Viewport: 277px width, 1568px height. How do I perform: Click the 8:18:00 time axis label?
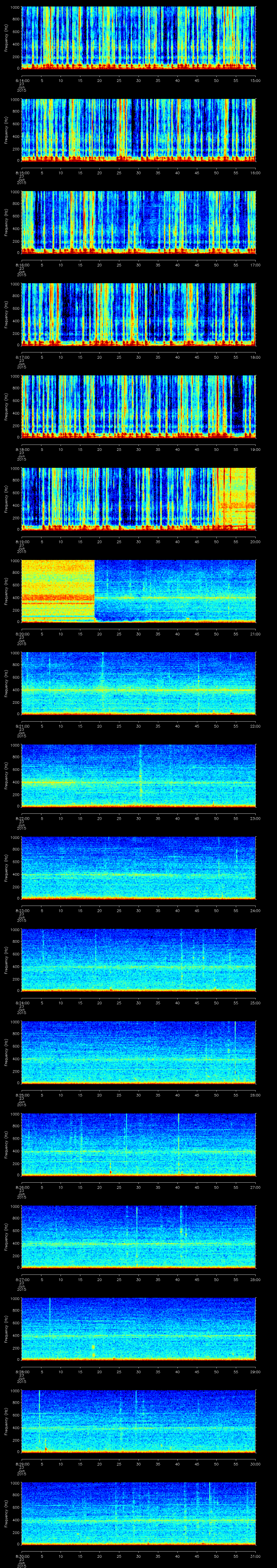coord(22,449)
